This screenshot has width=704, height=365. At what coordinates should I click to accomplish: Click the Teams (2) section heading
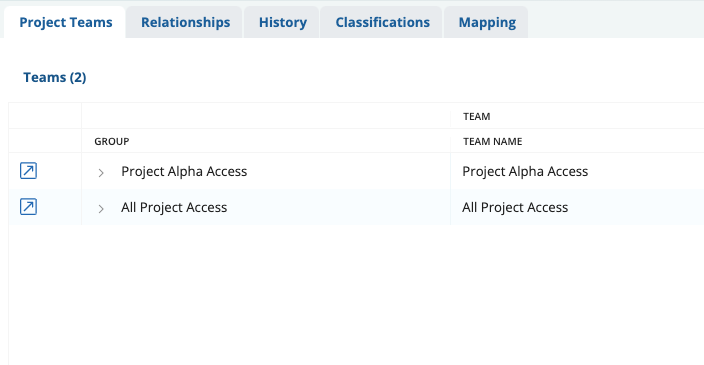[x=55, y=77]
